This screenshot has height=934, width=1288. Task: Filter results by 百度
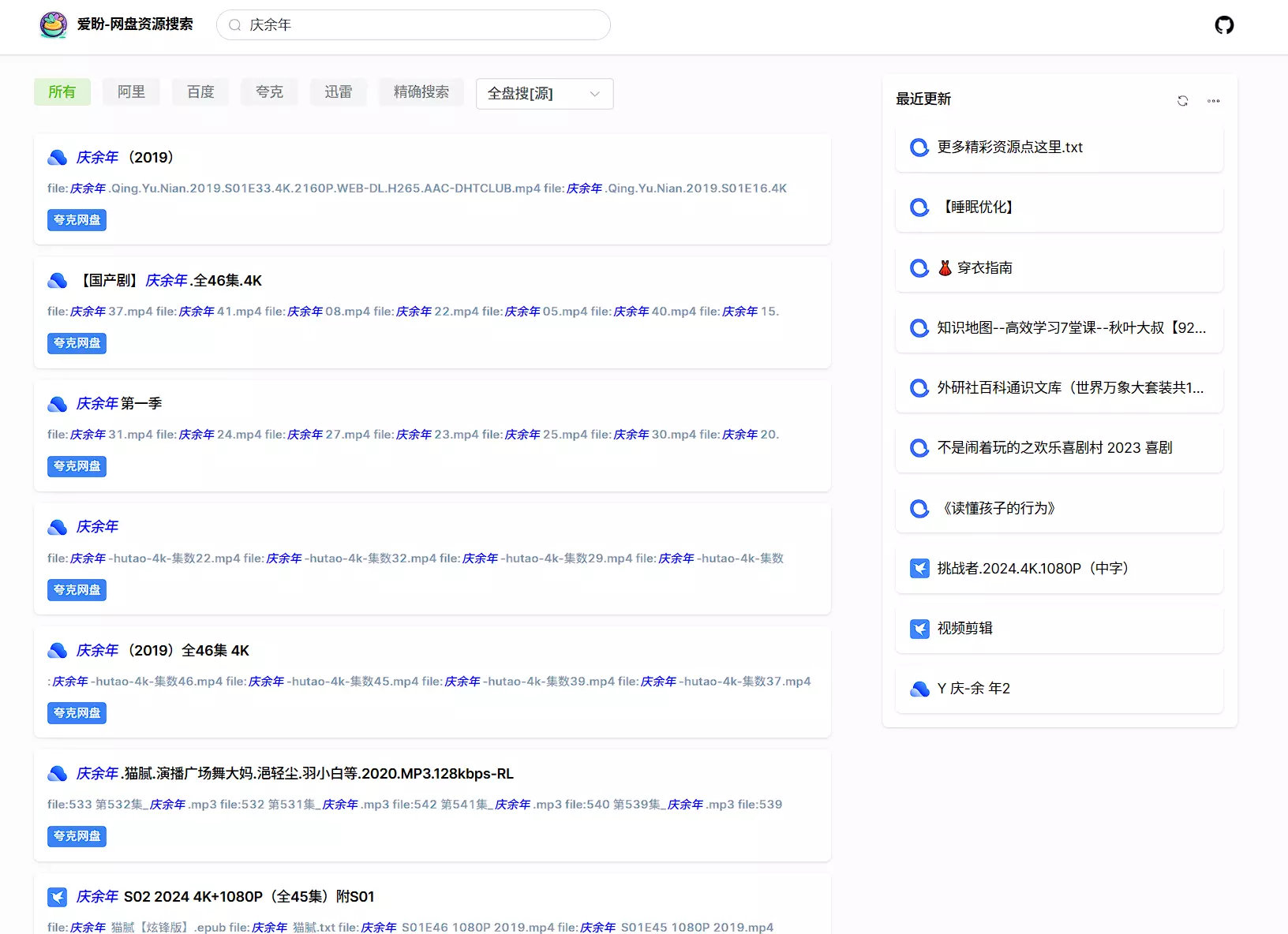pos(200,92)
